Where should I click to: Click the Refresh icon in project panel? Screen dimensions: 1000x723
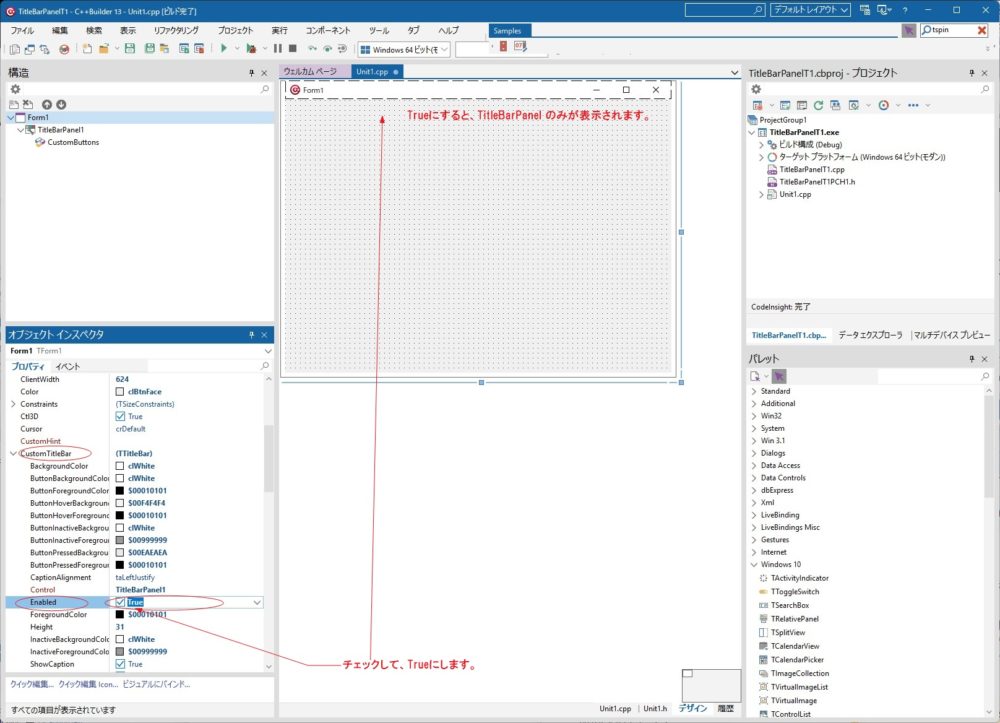(x=818, y=104)
